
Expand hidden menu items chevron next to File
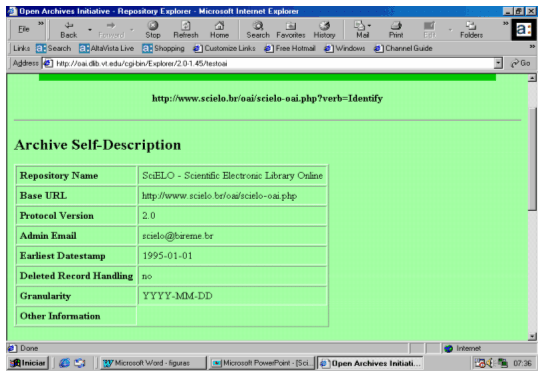point(41,24)
